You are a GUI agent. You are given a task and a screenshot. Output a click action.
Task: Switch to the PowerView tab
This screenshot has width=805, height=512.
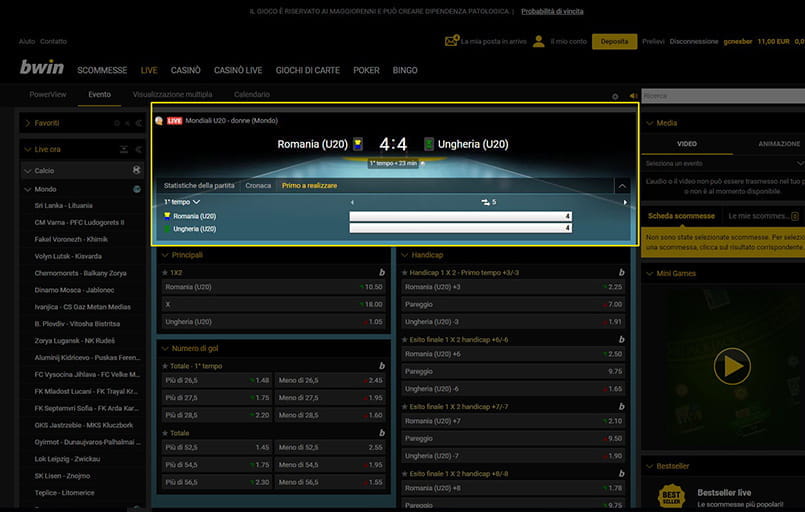pos(48,94)
